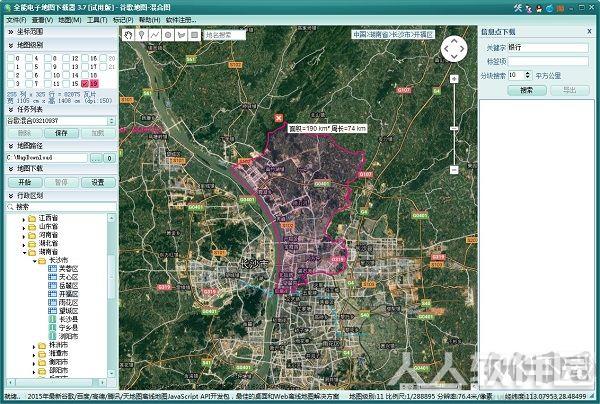Select the pin marker tool
Screen dimensions: 600x404
142,35
